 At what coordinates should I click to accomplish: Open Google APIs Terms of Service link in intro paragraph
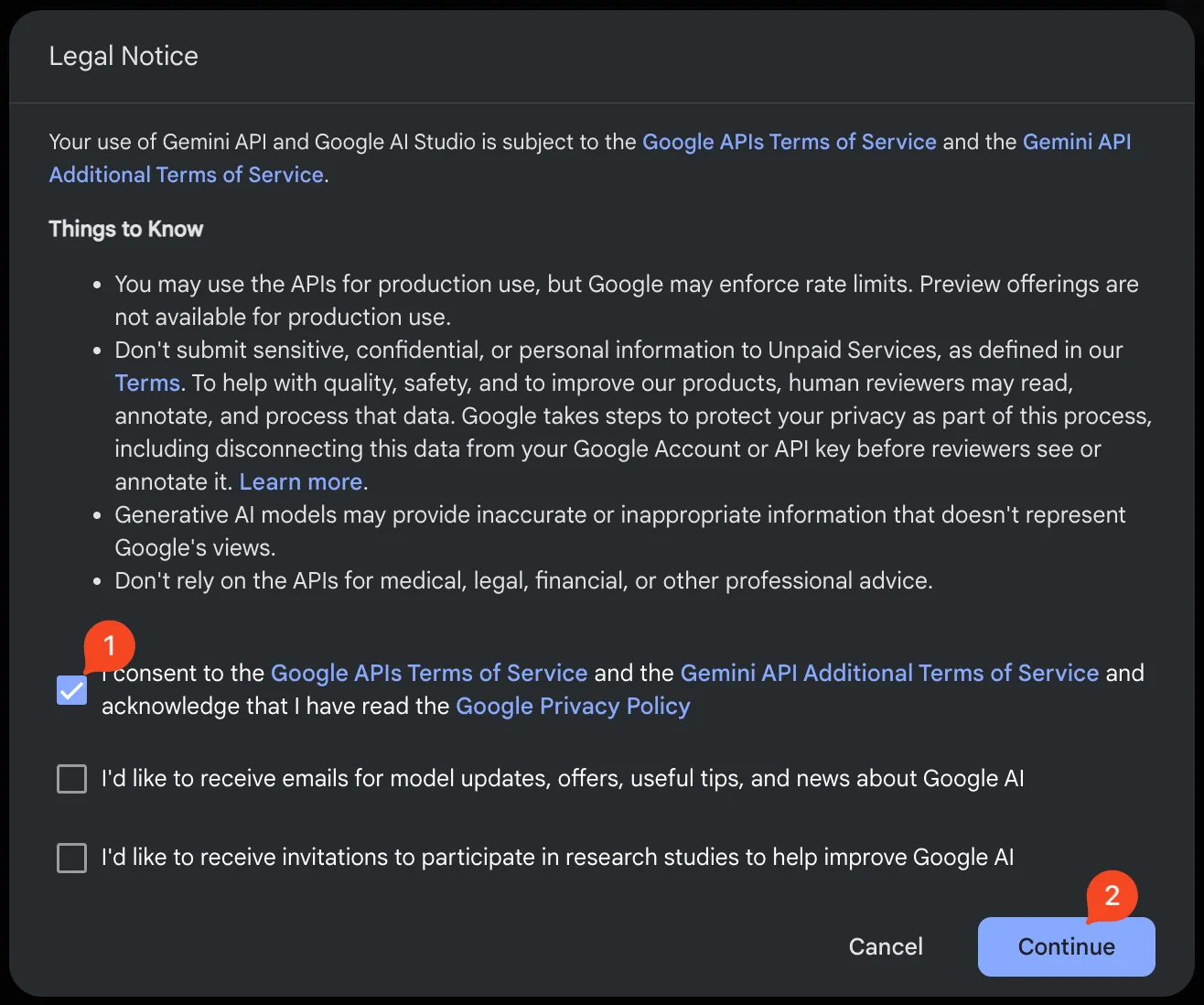[x=790, y=142]
